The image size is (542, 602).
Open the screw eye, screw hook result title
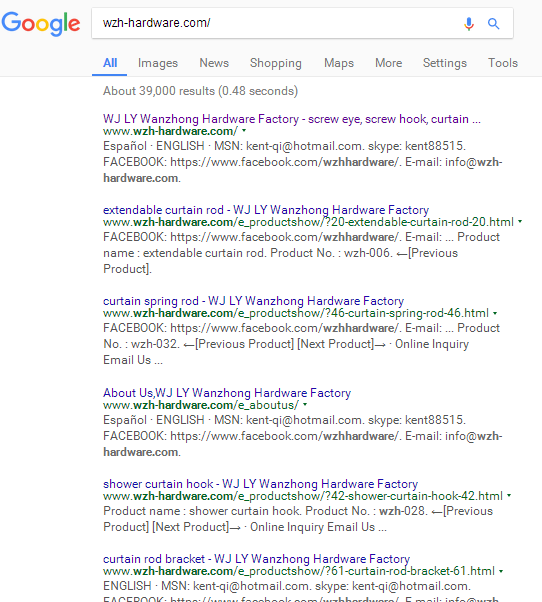[x=292, y=119]
